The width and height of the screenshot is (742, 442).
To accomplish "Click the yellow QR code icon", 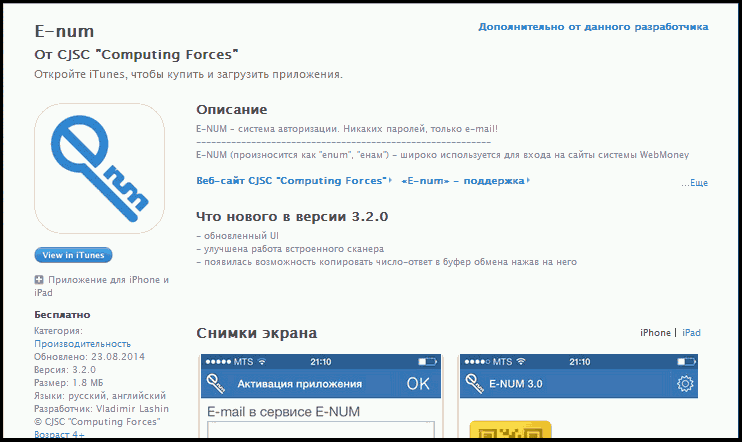I will (510, 430).
